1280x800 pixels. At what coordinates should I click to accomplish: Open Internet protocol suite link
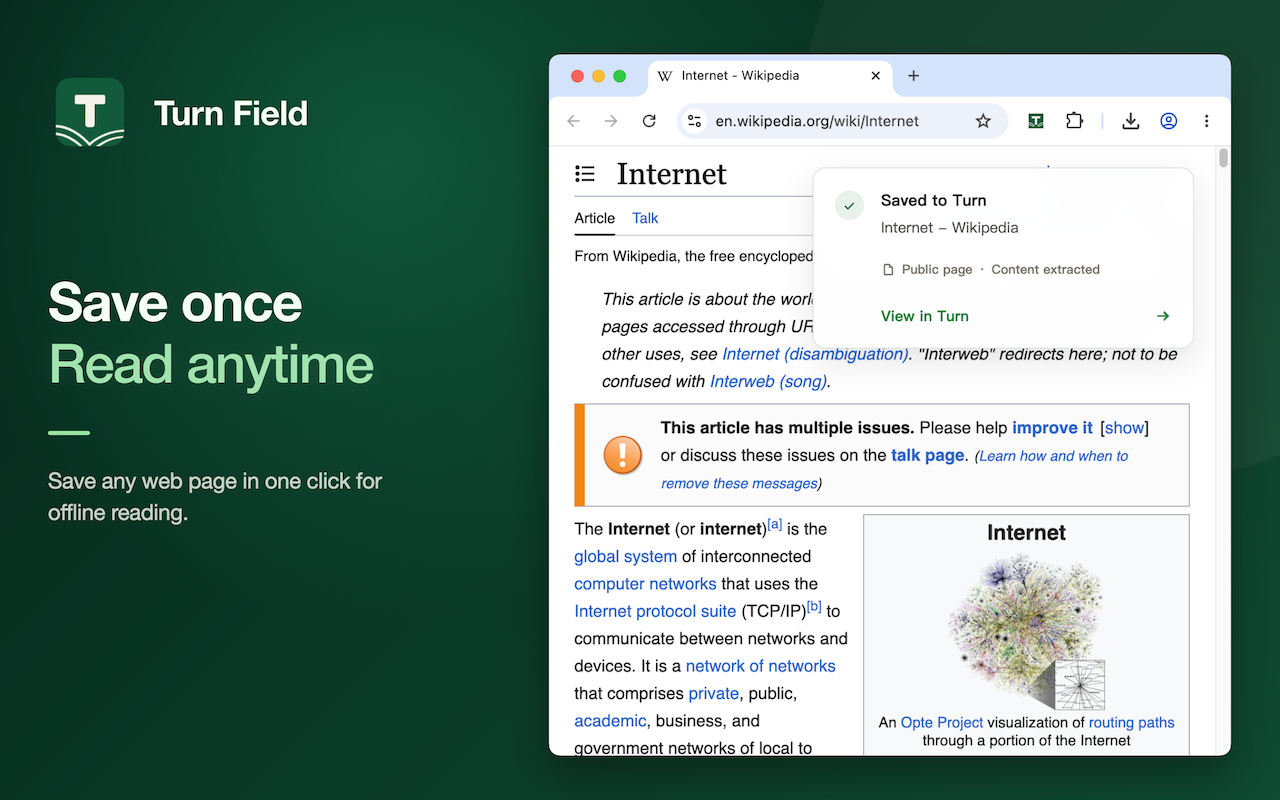pyautogui.click(x=655, y=611)
